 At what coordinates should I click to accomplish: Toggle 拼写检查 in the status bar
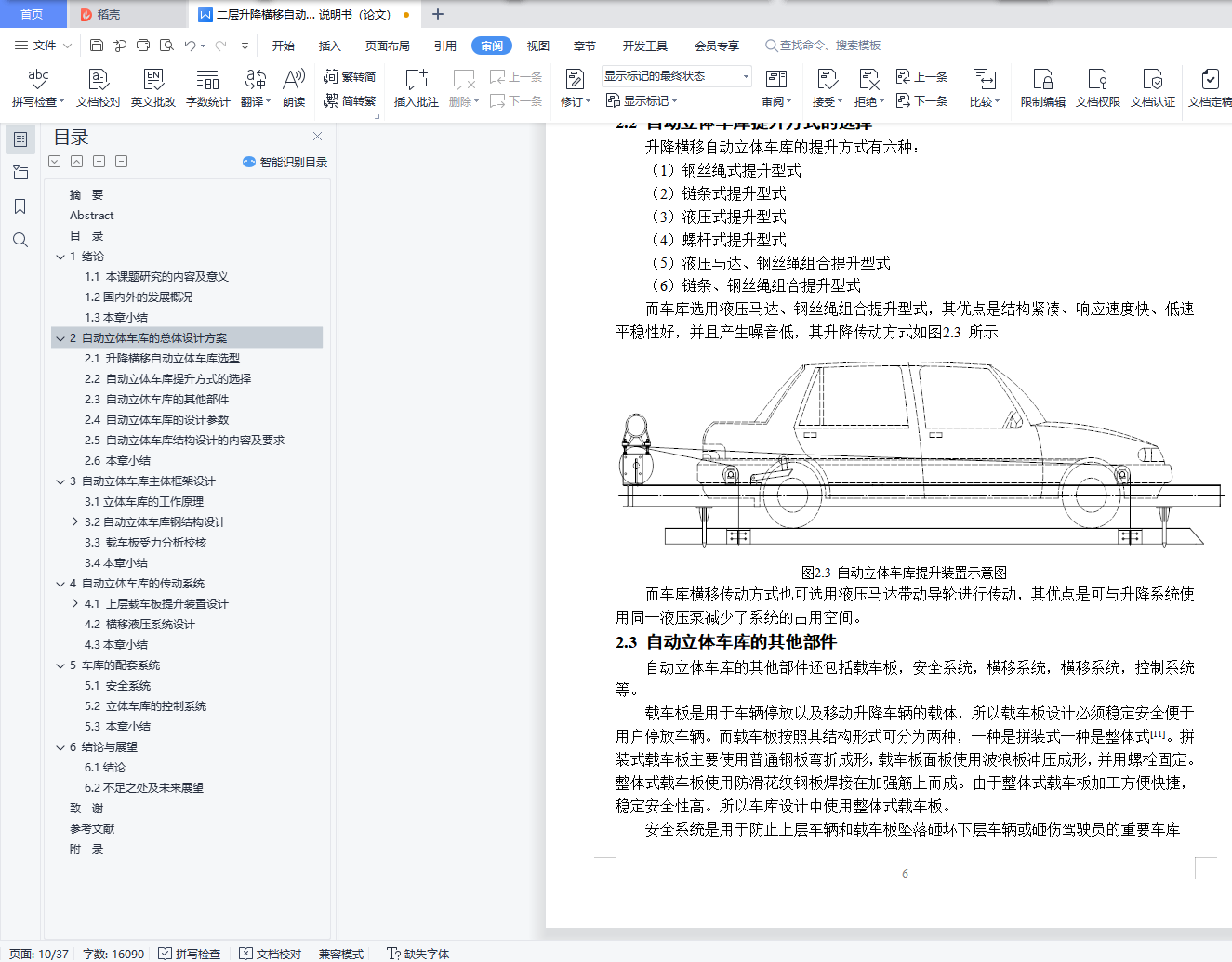tap(190, 954)
